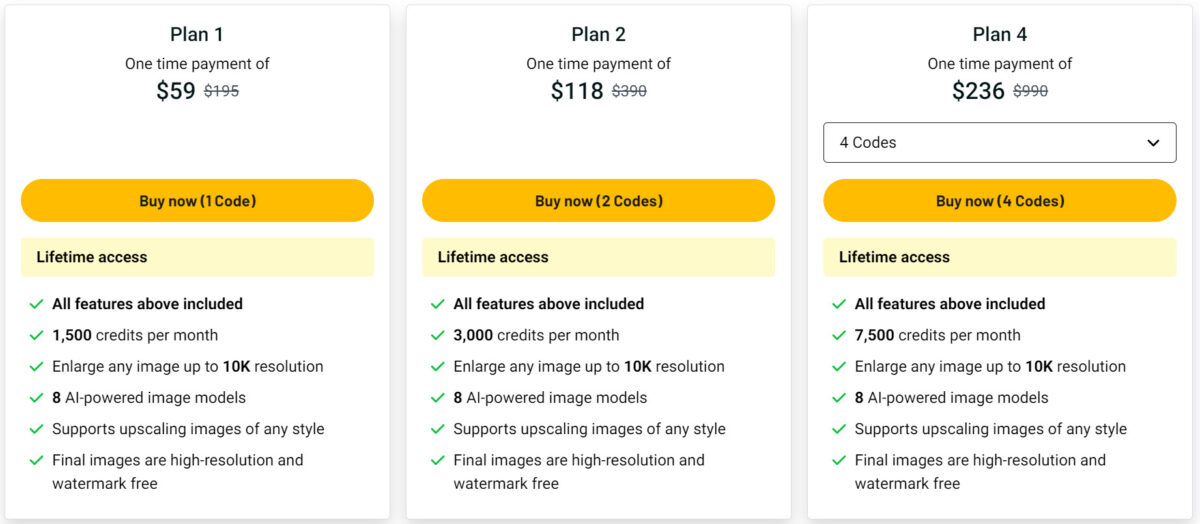1200x524 pixels.
Task: Click Plan 1 'All features above included' checkmark
Action: pyautogui.click(x=37, y=304)
